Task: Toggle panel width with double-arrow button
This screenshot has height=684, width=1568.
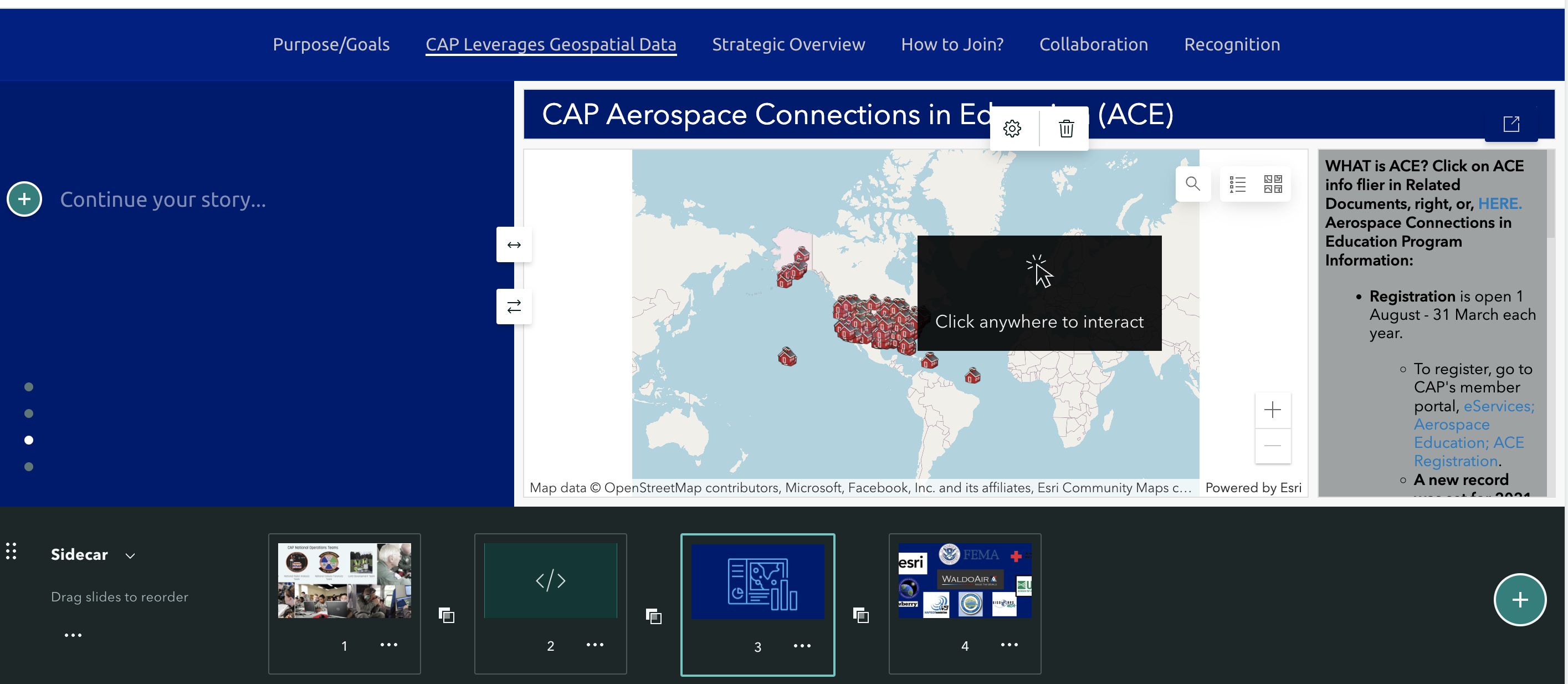Action: tap(514, 245)
